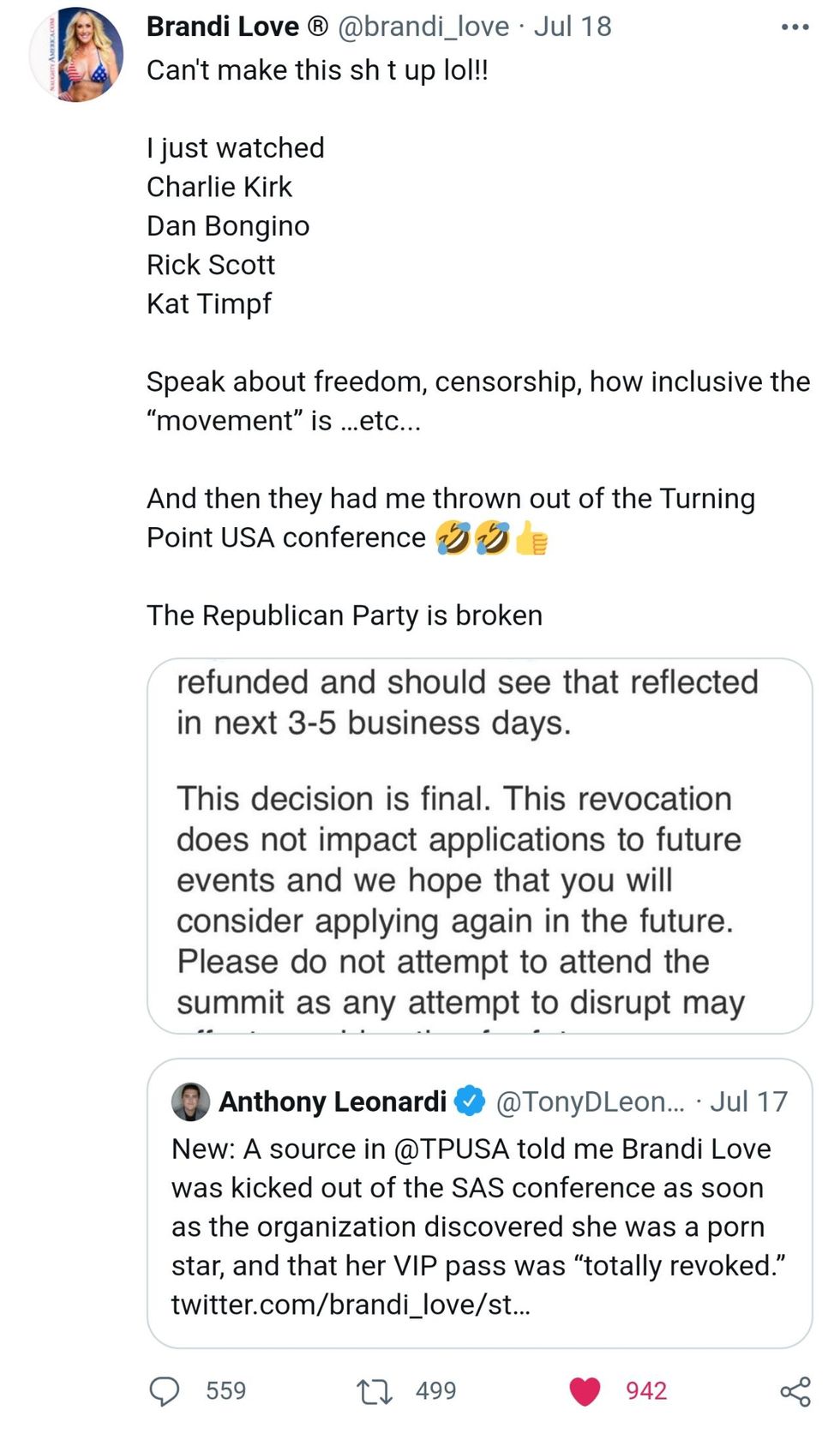Tap the Jul 17 quoted tweet date
840x1434 pixels.
point(748,1101)
